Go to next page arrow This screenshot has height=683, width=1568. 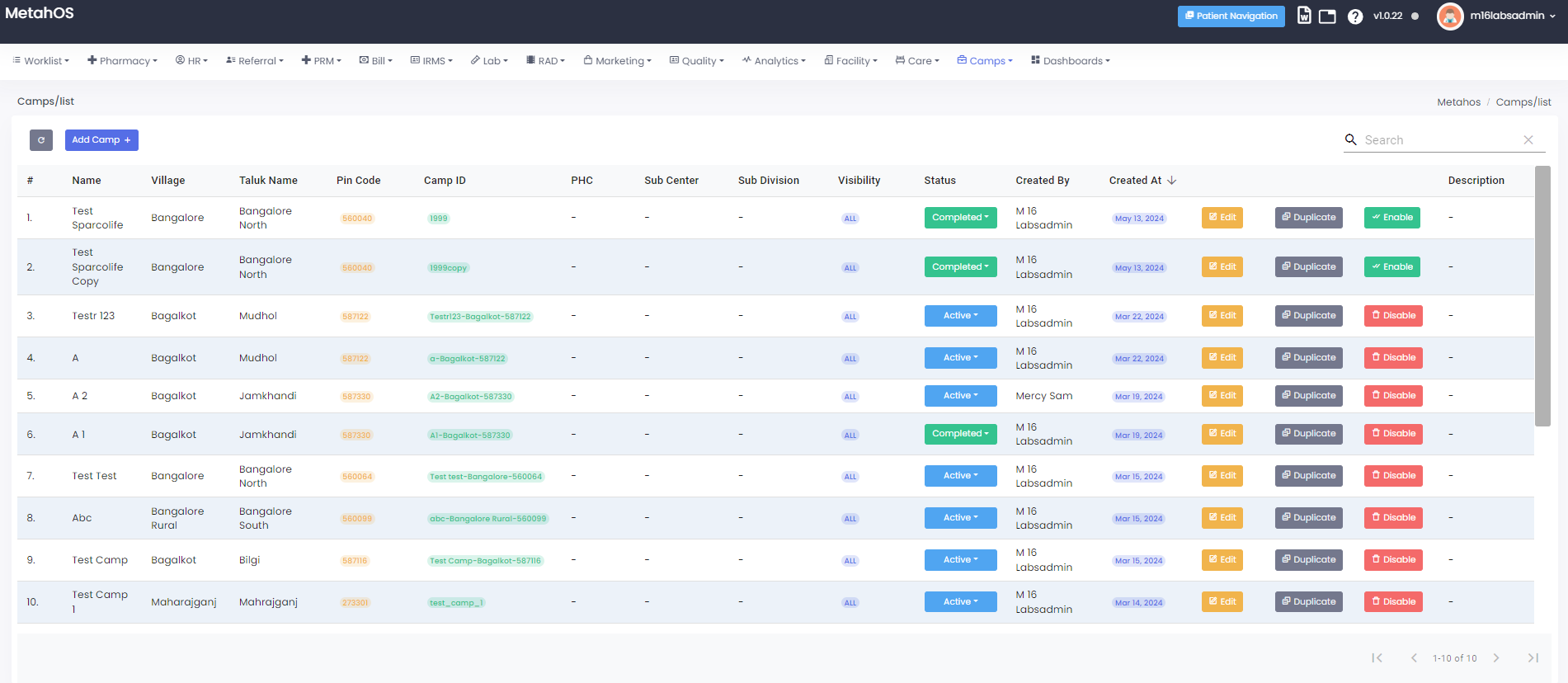(1496, 657)
